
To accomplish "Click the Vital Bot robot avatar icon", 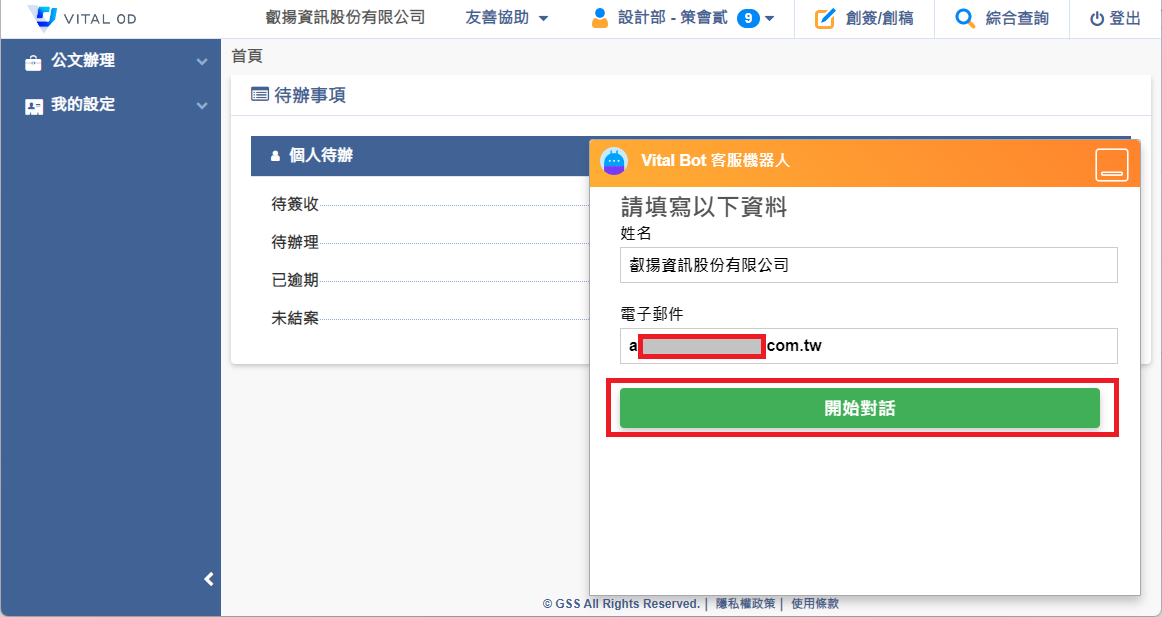I will tap(614, 161).
